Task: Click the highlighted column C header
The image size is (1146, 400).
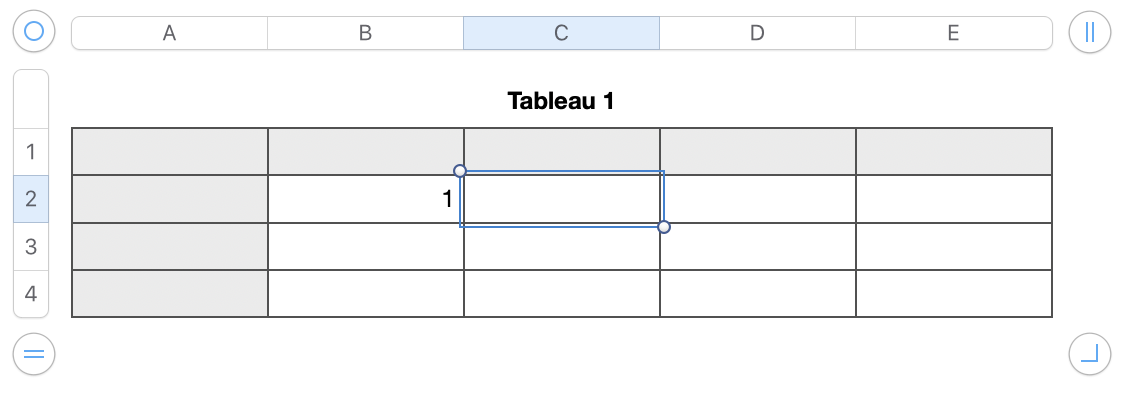Action: (x=561, y=33)
